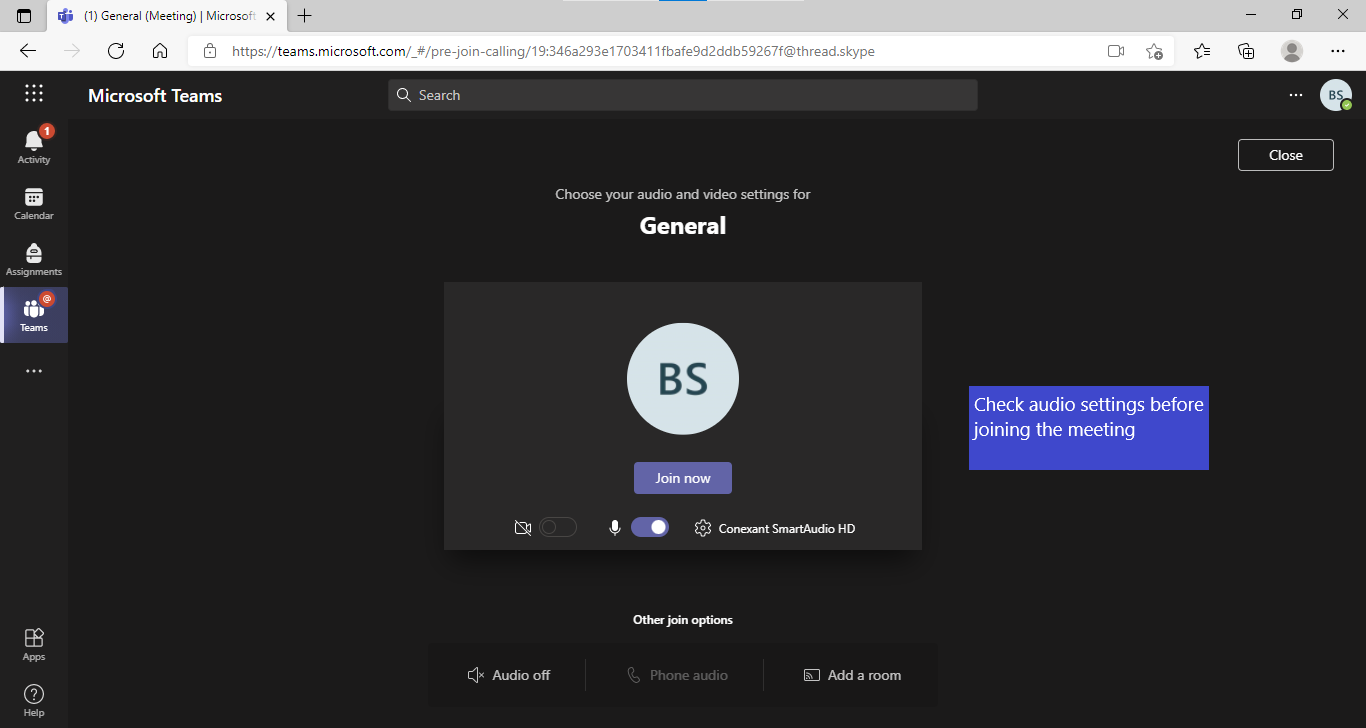This screenshot has width=1366, height=728.
Task: Open Help in sidebar
Action: pos(34,700)
